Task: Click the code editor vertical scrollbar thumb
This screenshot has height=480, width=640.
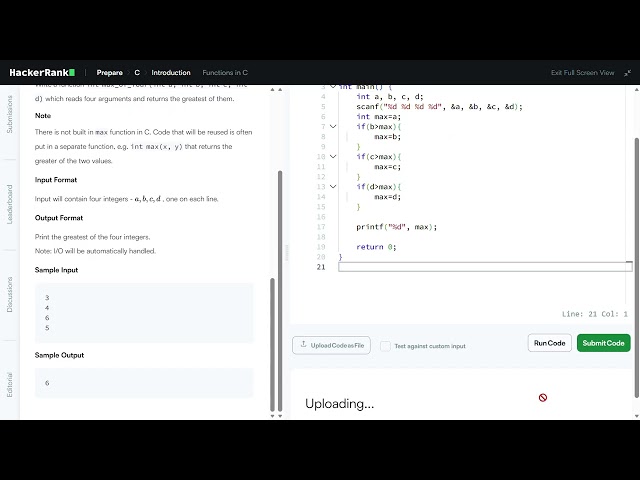Action: pos(637,267)
